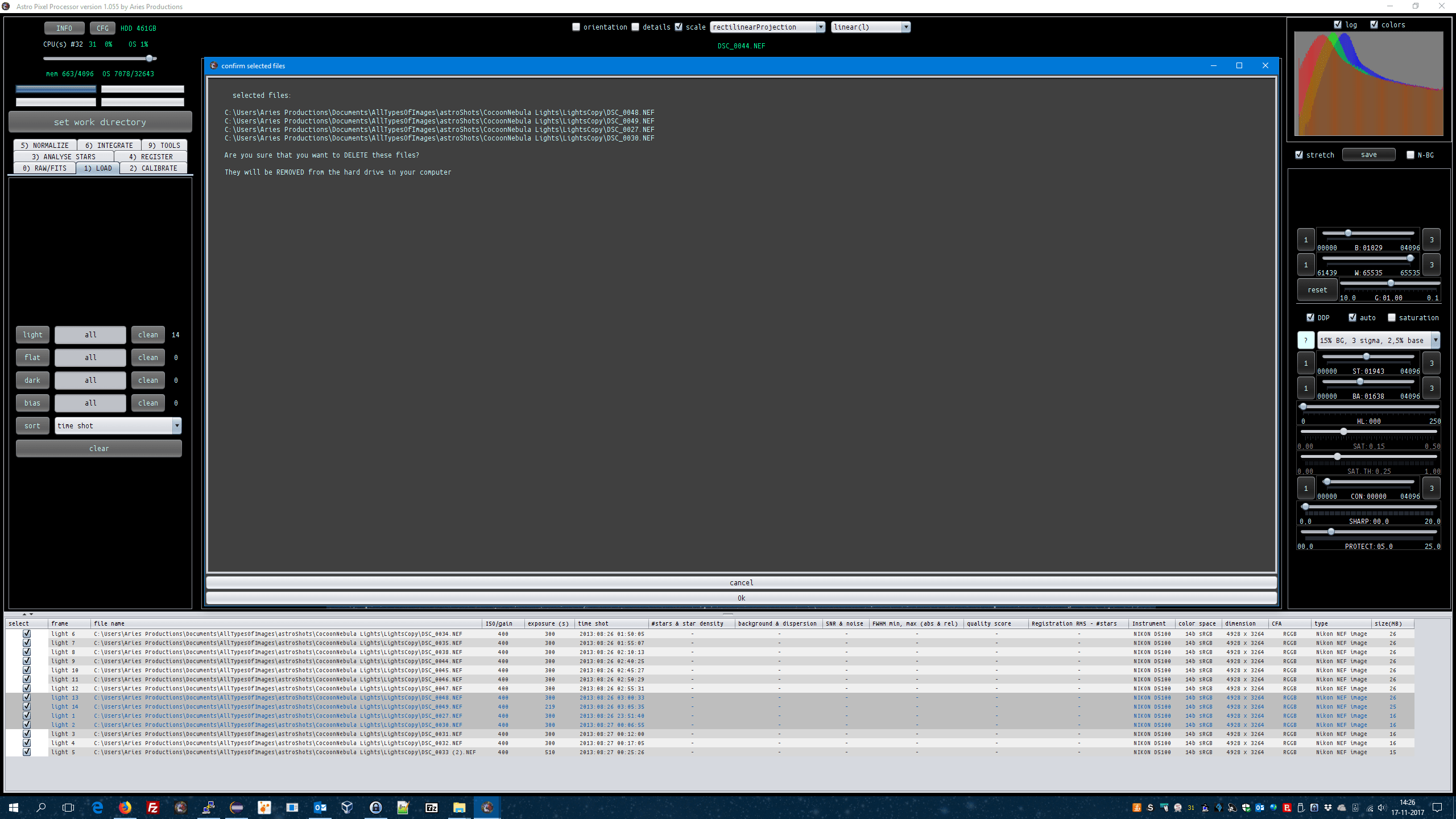Open the 6) INTEGRATE tab

[x=109, y=145]
